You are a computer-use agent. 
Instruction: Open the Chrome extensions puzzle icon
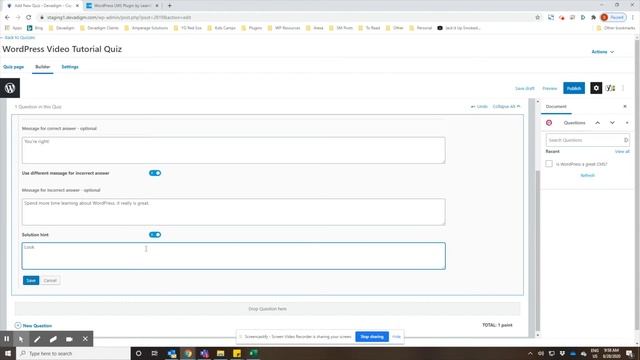tap(593, 18)
